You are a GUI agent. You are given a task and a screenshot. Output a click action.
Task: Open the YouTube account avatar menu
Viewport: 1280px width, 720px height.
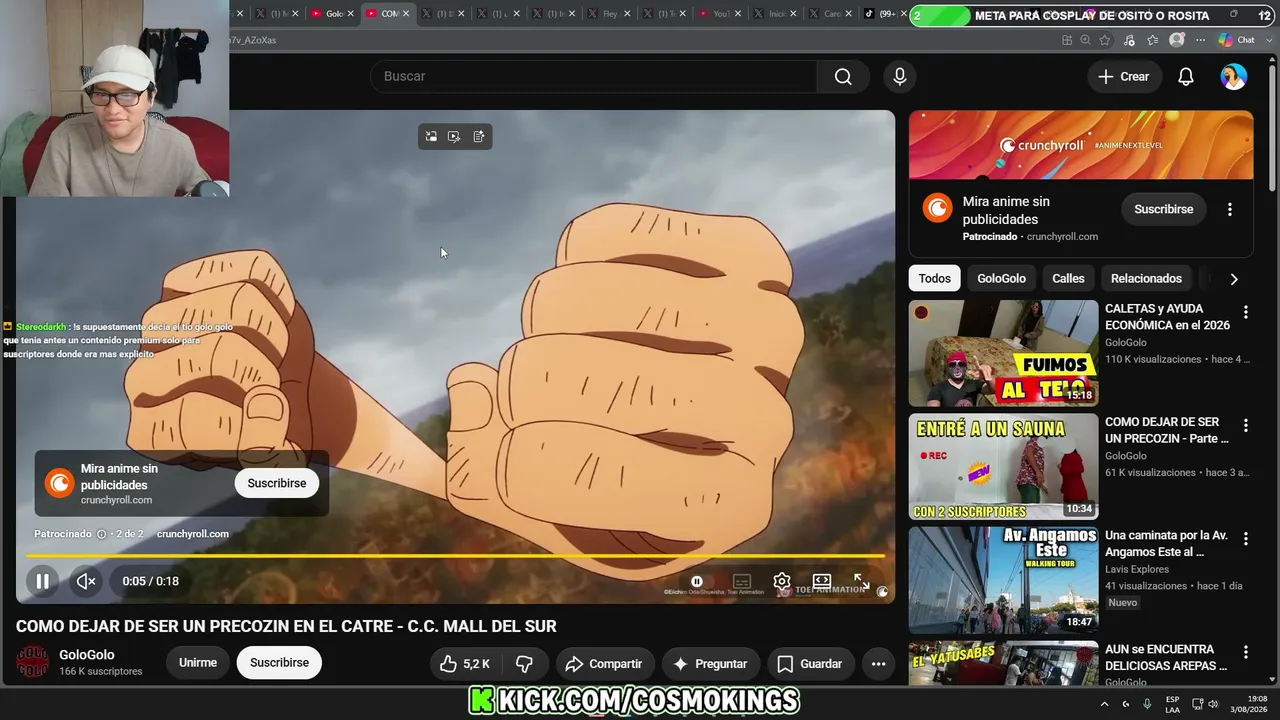click(1234, 77)
